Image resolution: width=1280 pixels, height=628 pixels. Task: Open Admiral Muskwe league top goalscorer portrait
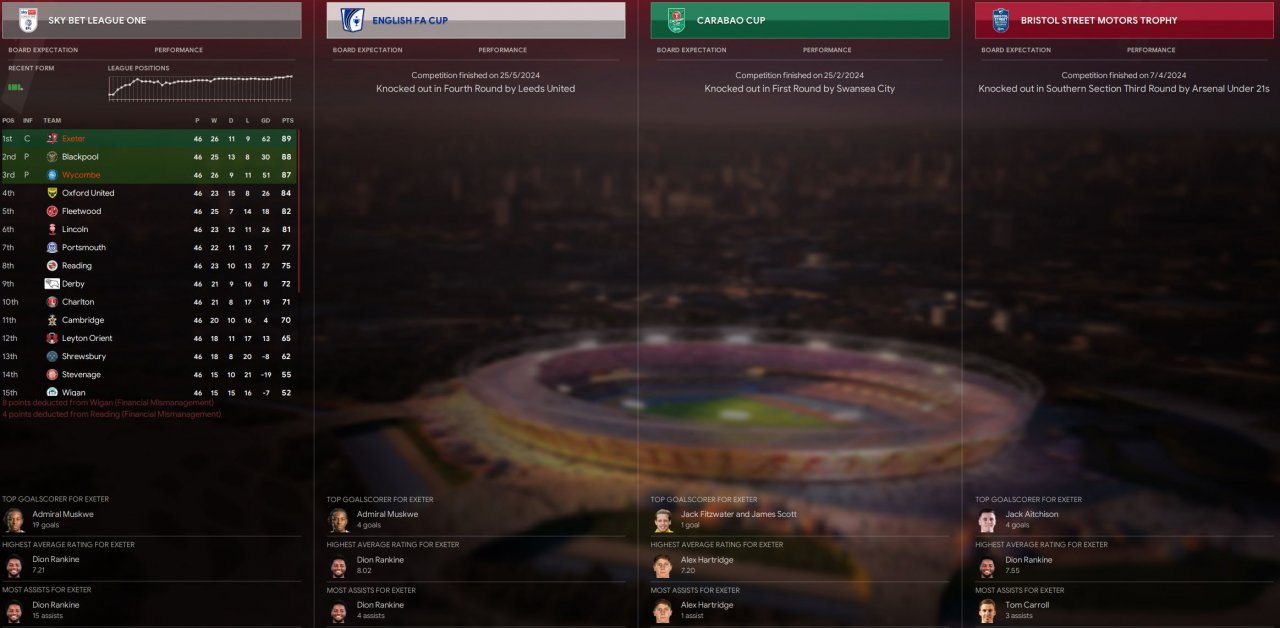14,520
